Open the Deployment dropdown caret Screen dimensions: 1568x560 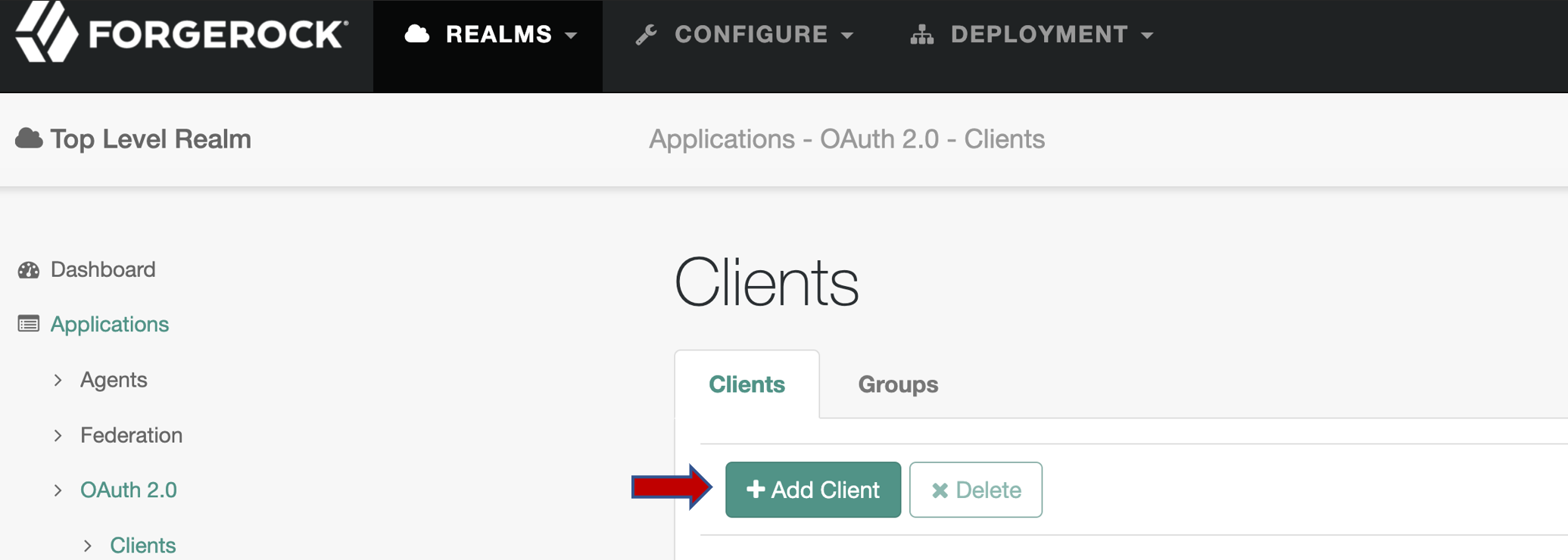tap(1147, 36)
